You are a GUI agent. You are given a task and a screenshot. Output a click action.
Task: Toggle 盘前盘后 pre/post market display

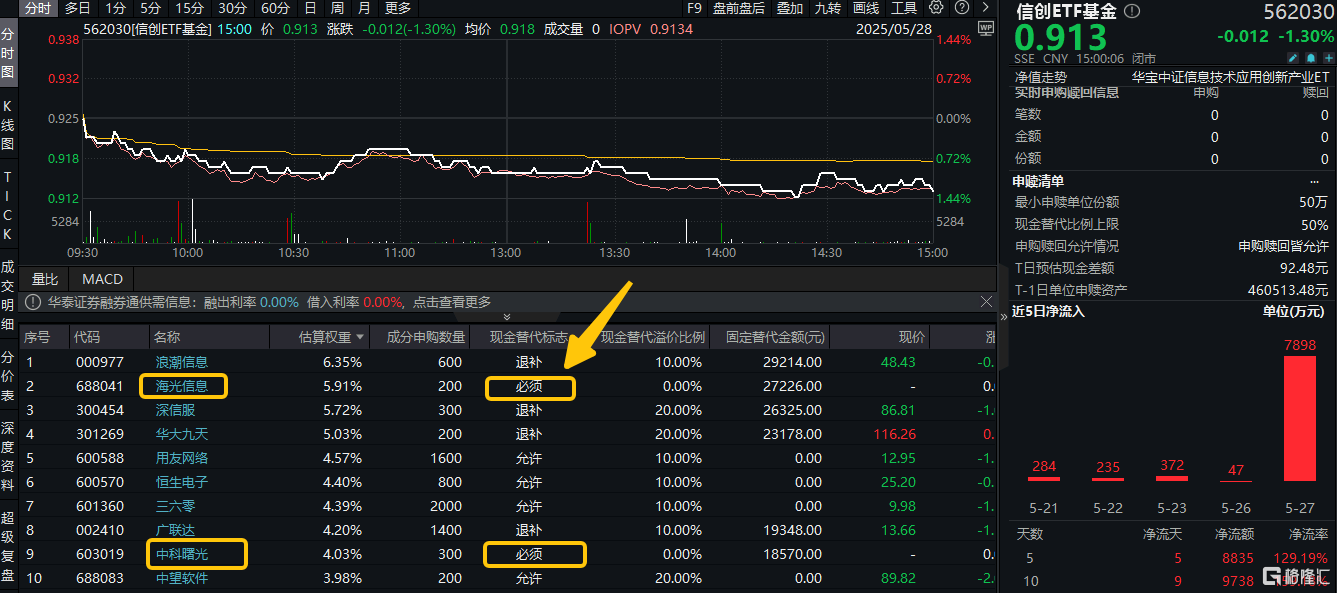pos(739,8)
